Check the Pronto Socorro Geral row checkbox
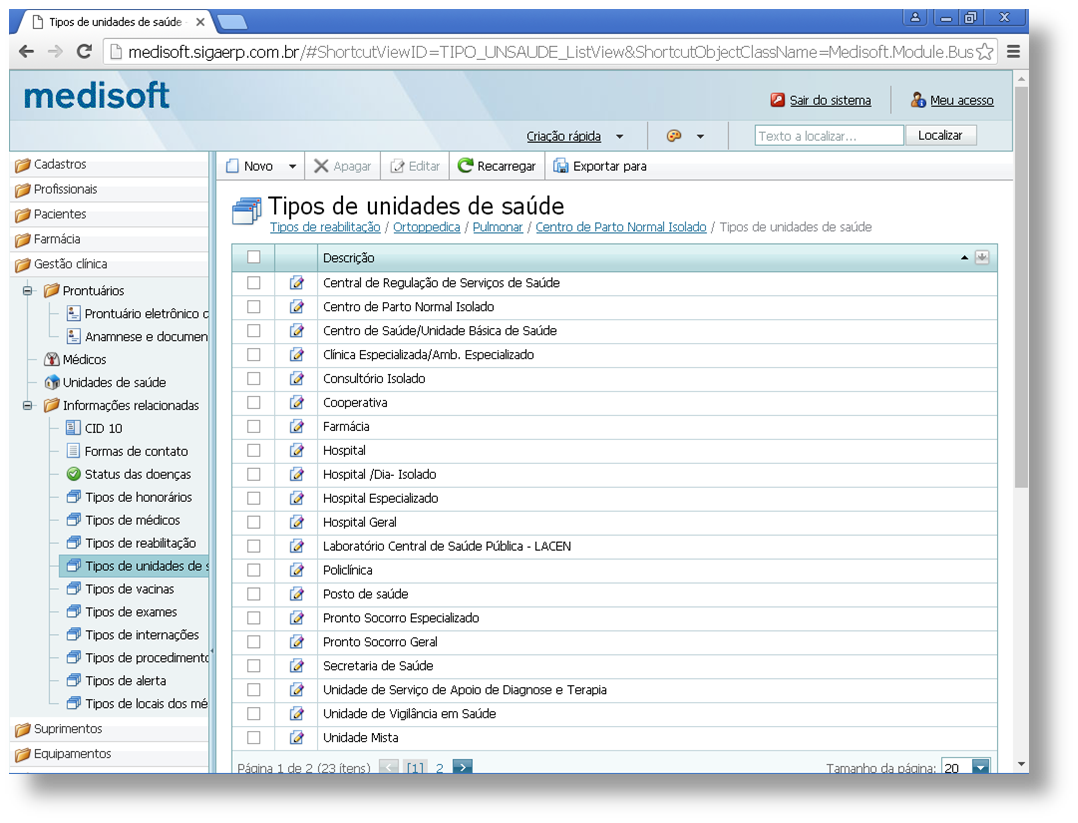1078x823 pixels. [254, 641]
